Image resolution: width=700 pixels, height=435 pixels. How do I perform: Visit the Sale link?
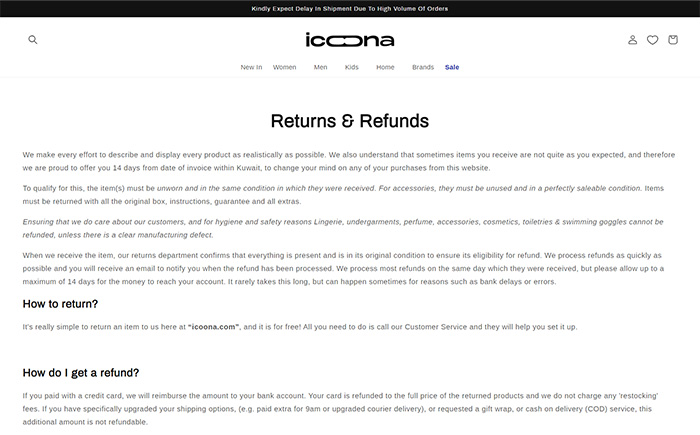pos(452,67)
